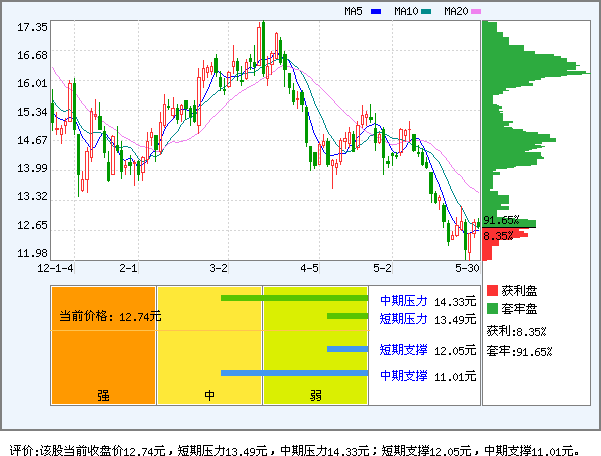
Task: Click the 5-2 date axis label
Action: pos(382,268)
